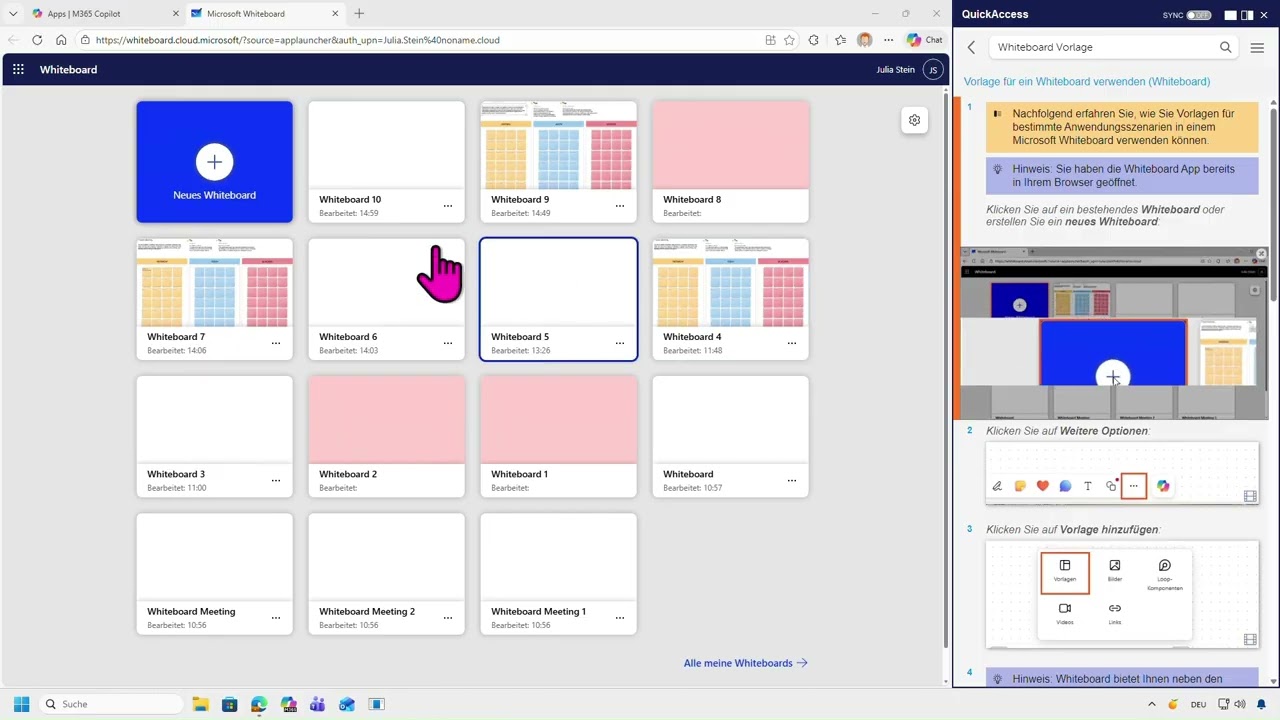Screen dimensions: 1280x720
Task: Open more options for Whiteboard 4
Action: coord(791,343)
